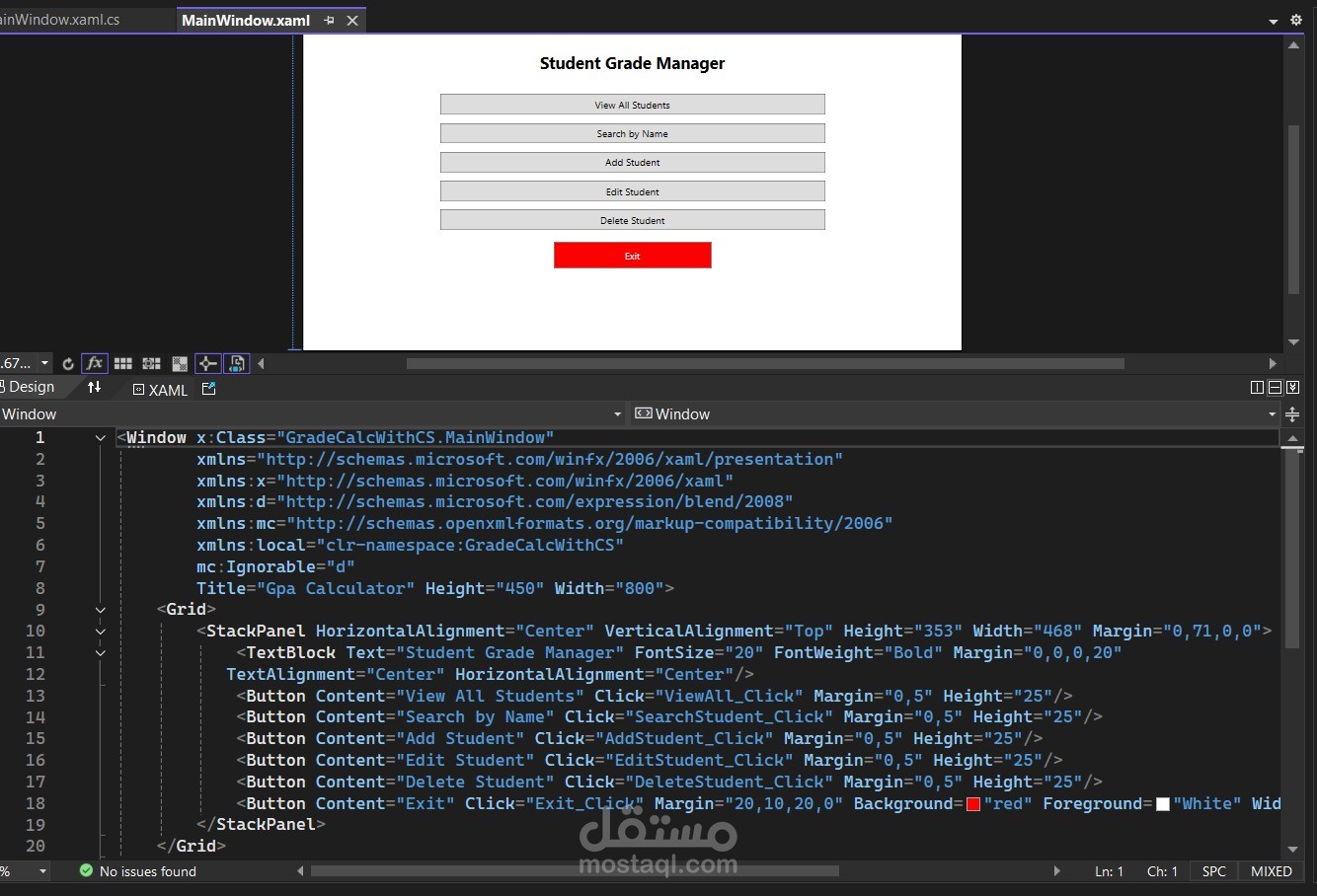Click the show grid icon in designer toolbar

[x=123, y=363]
